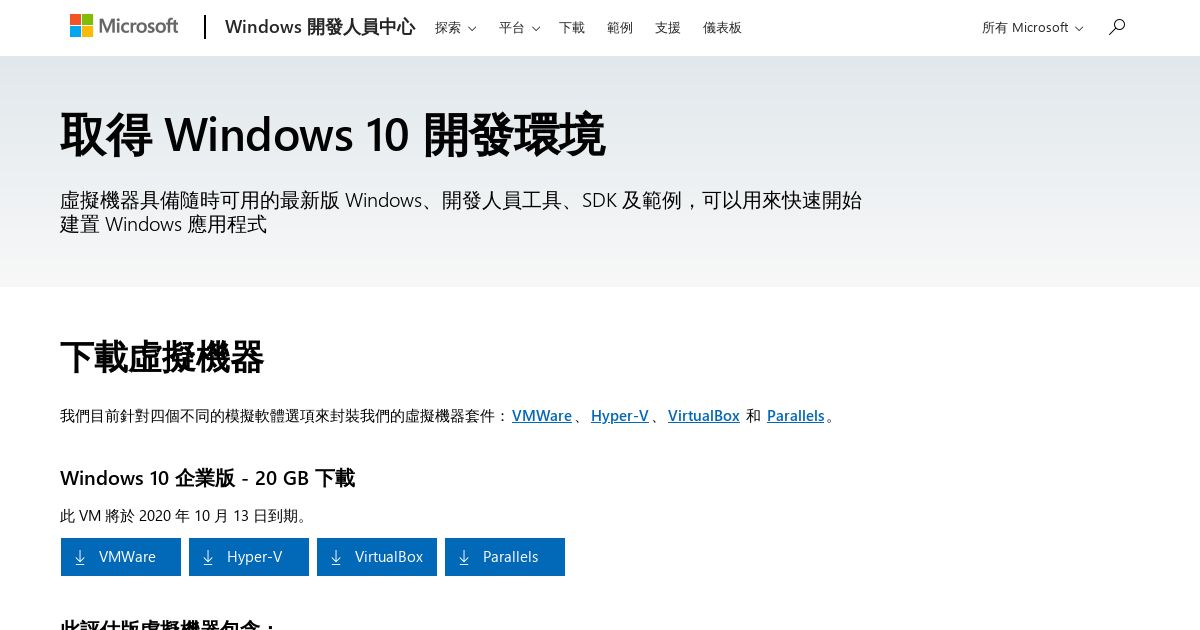
Task: Expand the 平台 dropdown menu
Action: pyautogui.click(x=519, y=28)
